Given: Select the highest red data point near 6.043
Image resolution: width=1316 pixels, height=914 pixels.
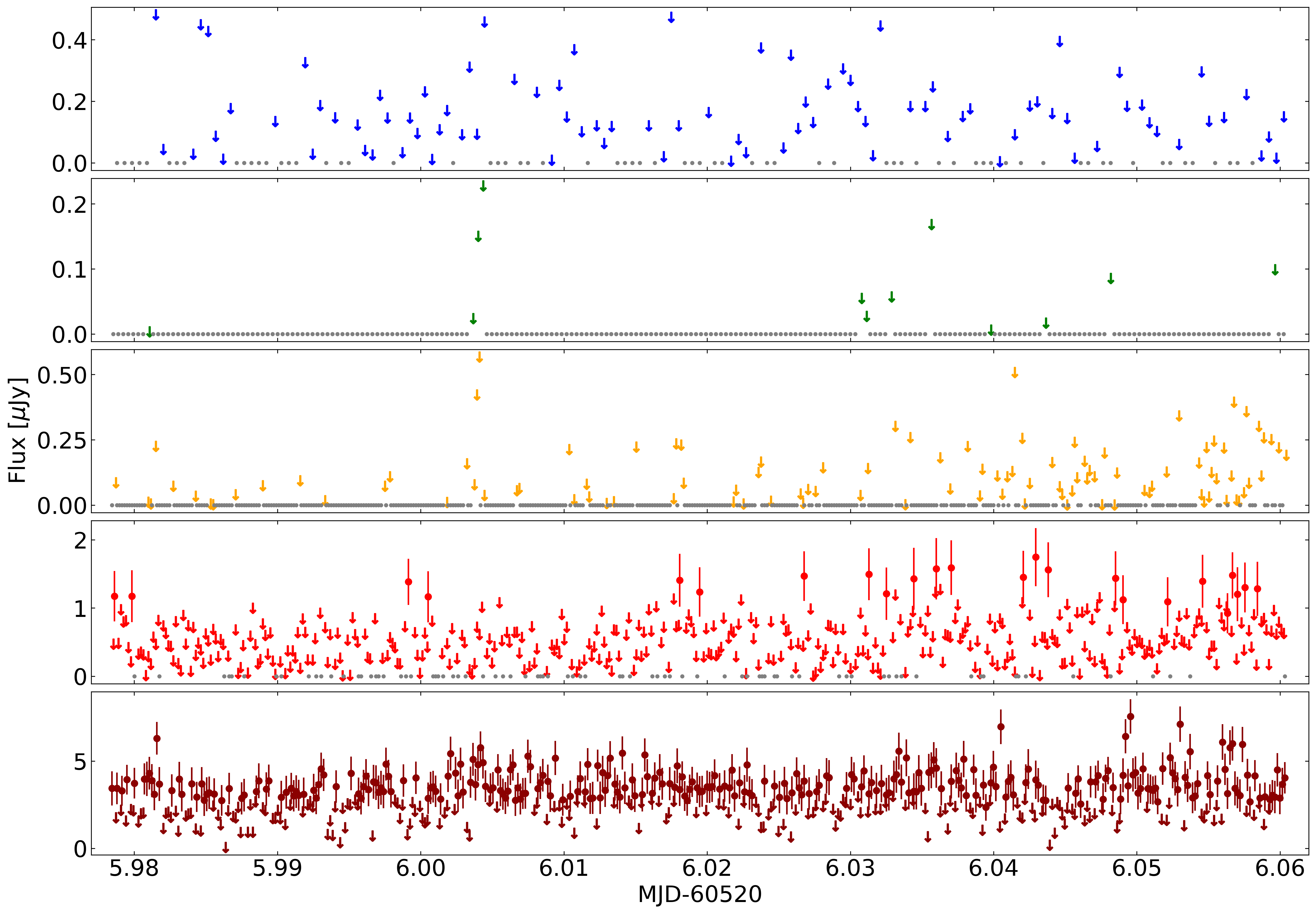Looking at the screenshot, I should click(1035, 557).
